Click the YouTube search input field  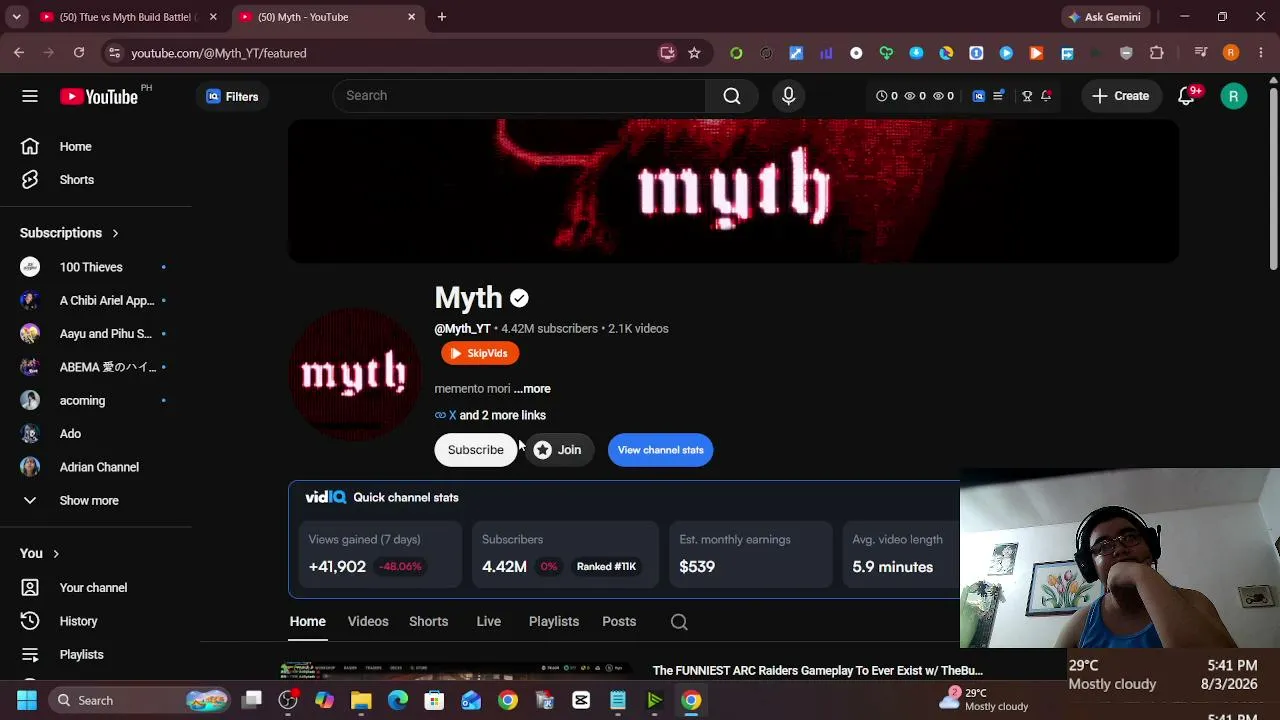click(519, 96)
